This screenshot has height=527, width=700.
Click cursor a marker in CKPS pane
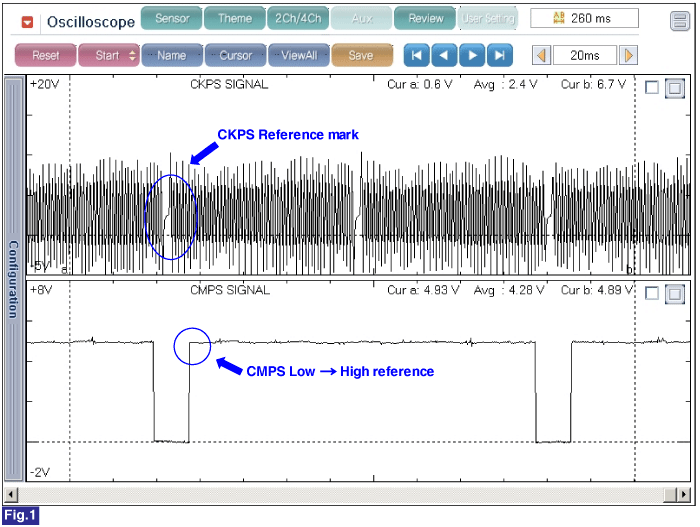[65, 269]
